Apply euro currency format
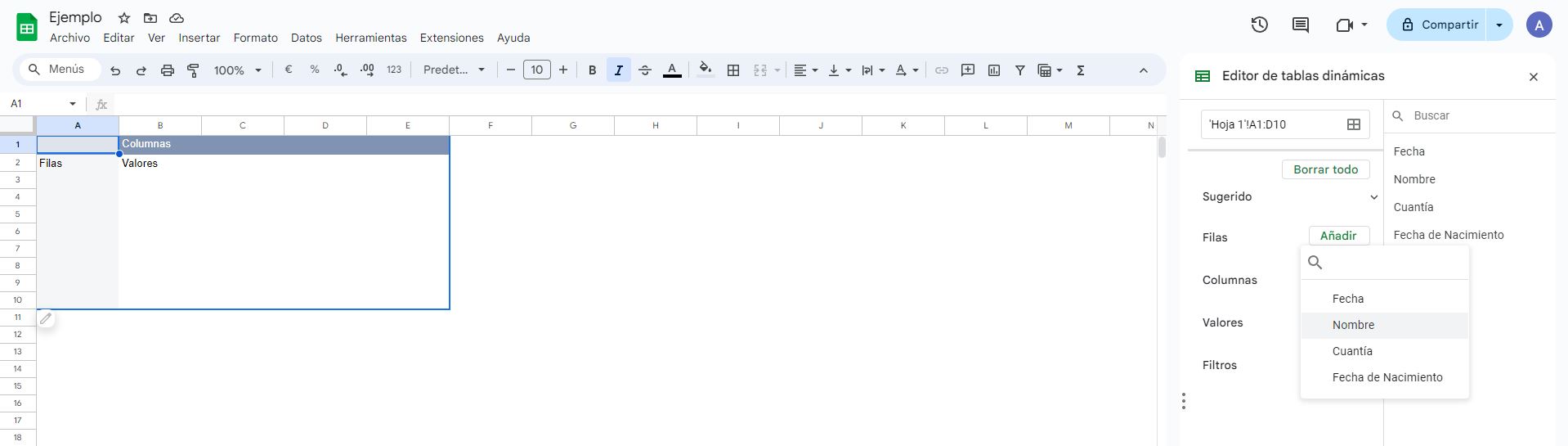This screenshot has height=446, width=1568. click(x=288, y=70)
